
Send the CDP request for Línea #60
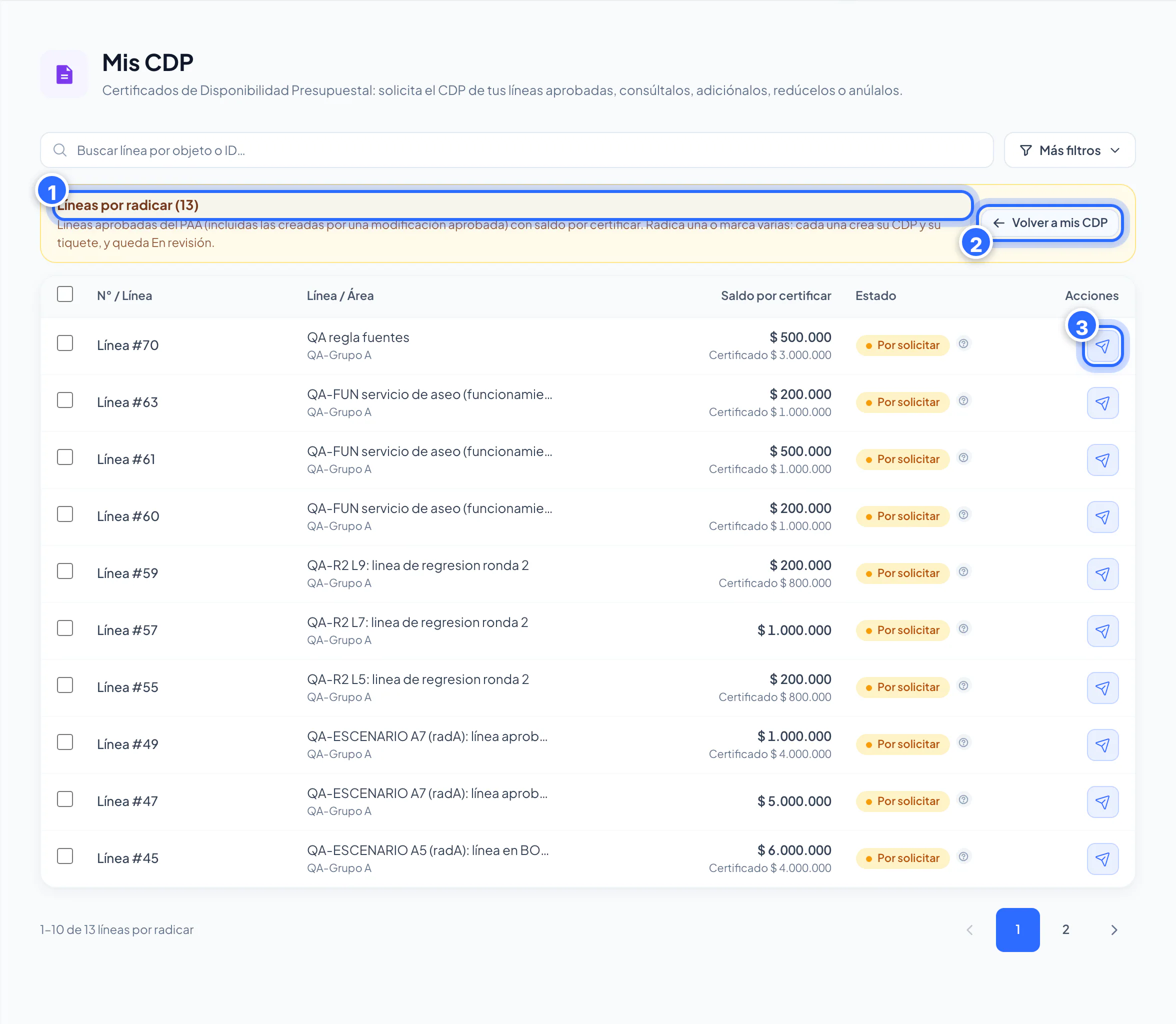[1102, 517]
